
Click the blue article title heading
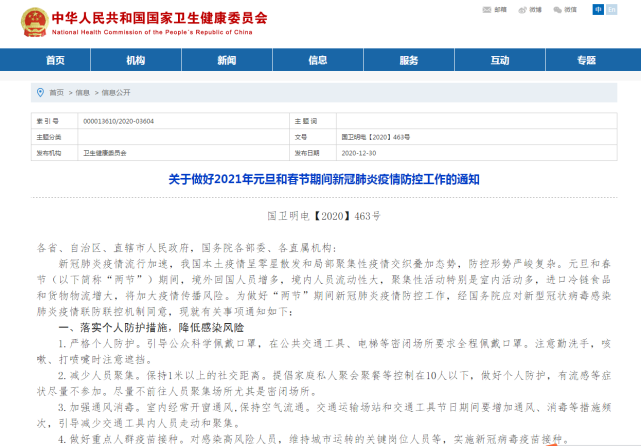[322, 180]
